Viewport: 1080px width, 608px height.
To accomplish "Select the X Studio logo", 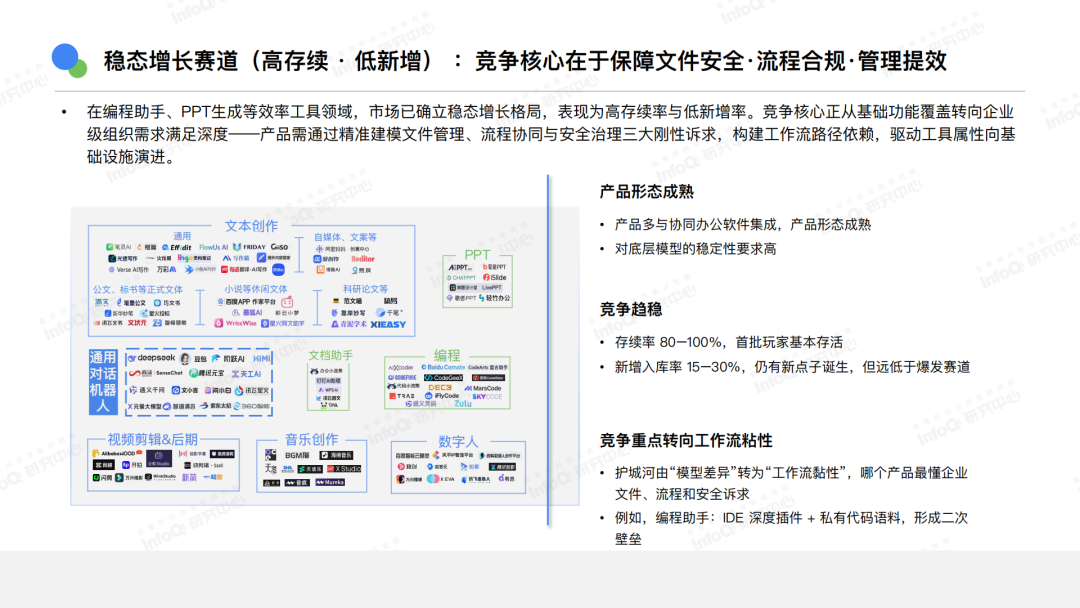I will pos(344,469).
